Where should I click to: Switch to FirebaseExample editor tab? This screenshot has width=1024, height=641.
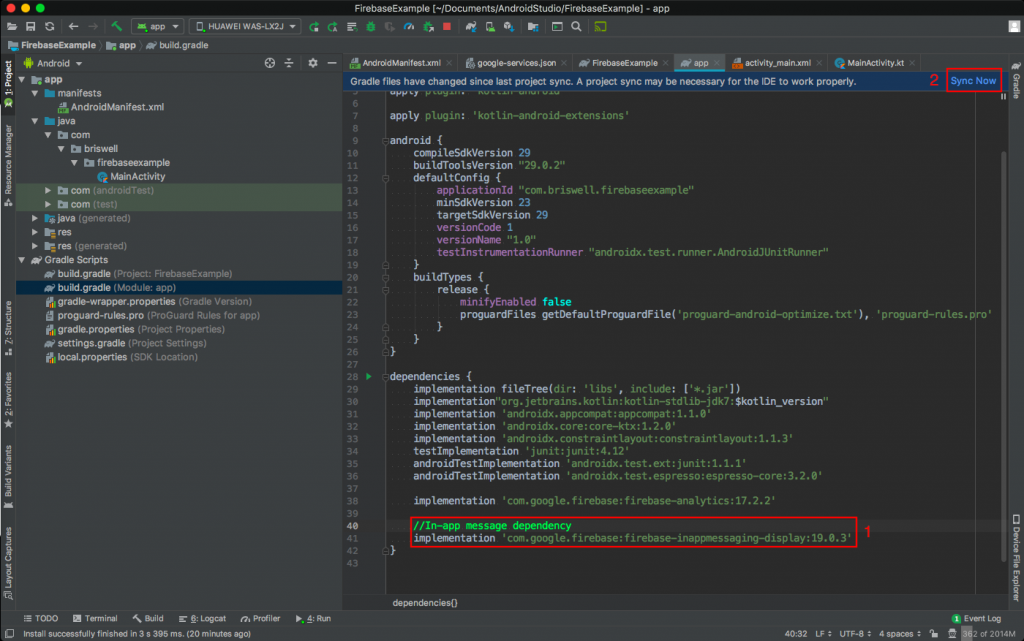624,63
